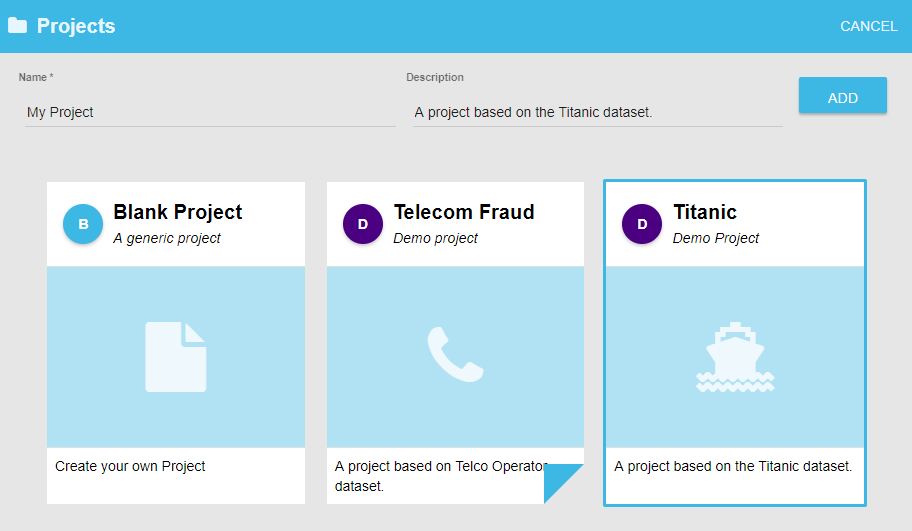Cancel the new project dialog

point(869,26)
